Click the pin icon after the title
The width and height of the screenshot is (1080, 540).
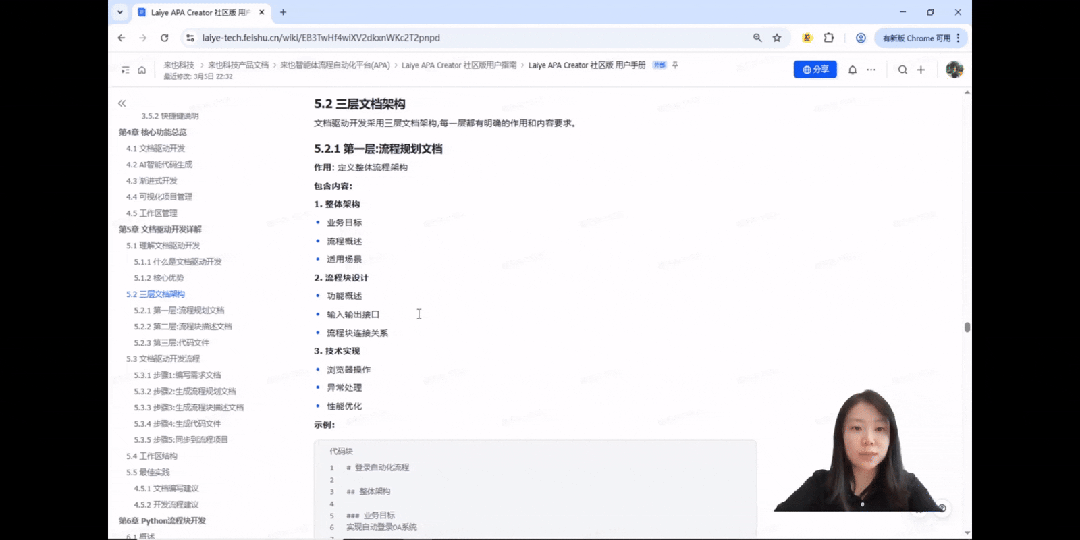(x=675, y=65)
